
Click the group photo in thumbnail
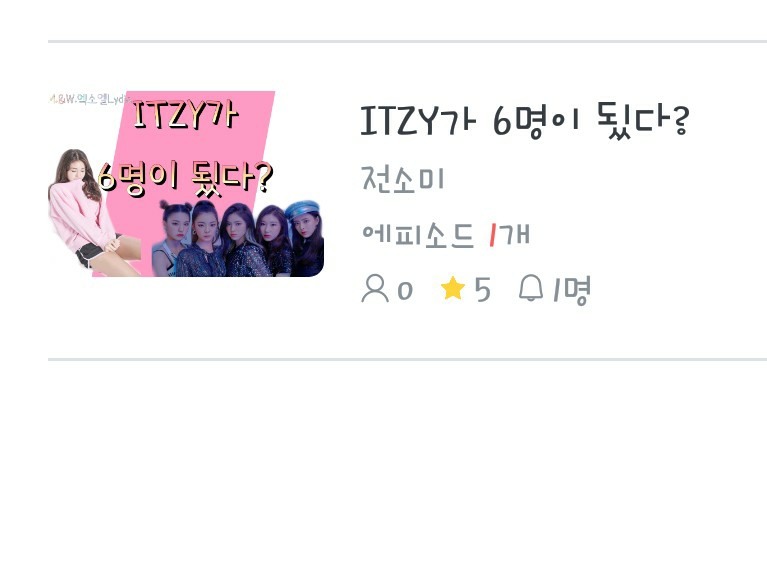coord(237,239)
